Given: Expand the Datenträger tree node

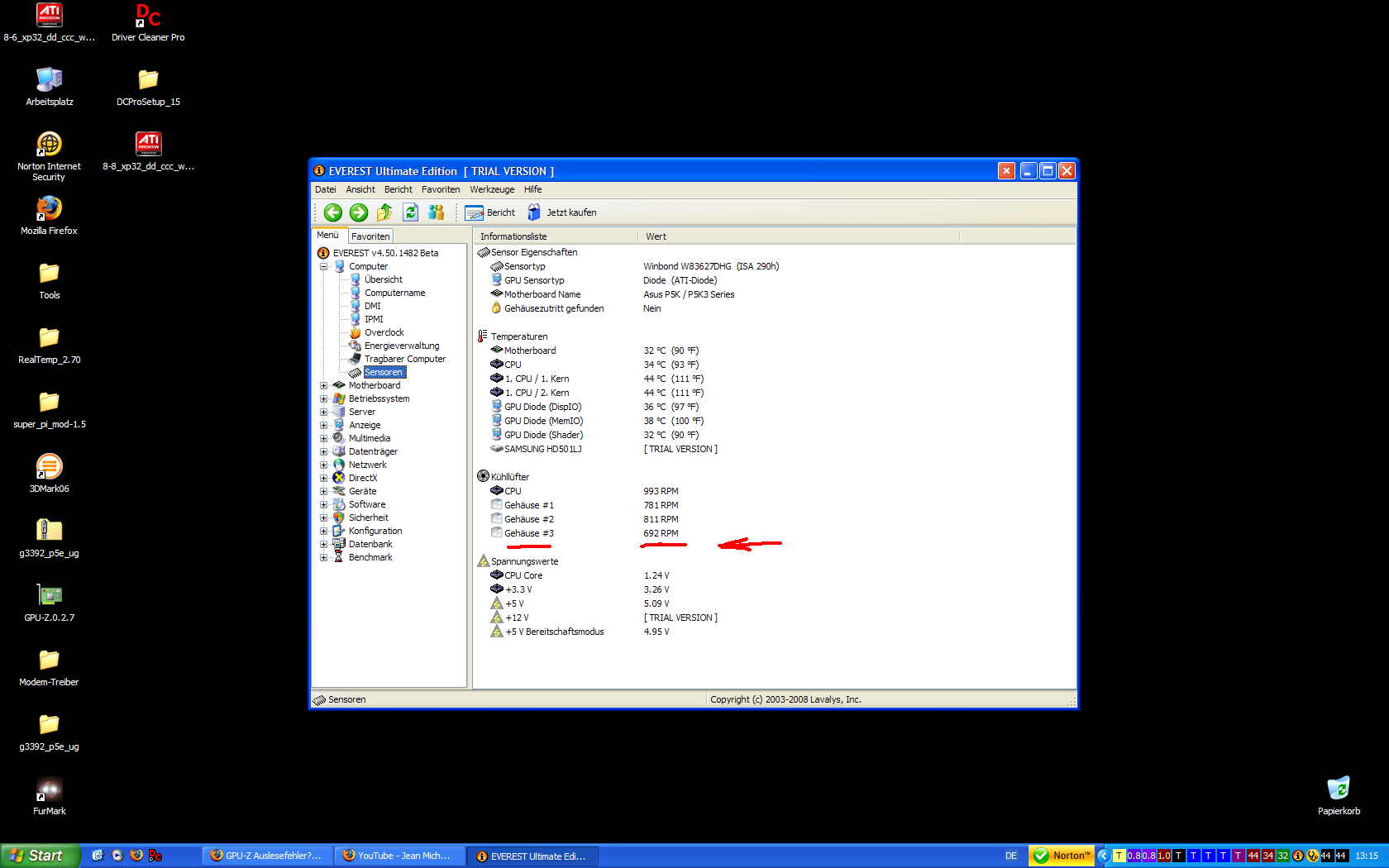Looking at the screenshot, I should click(x=324, y=451).
